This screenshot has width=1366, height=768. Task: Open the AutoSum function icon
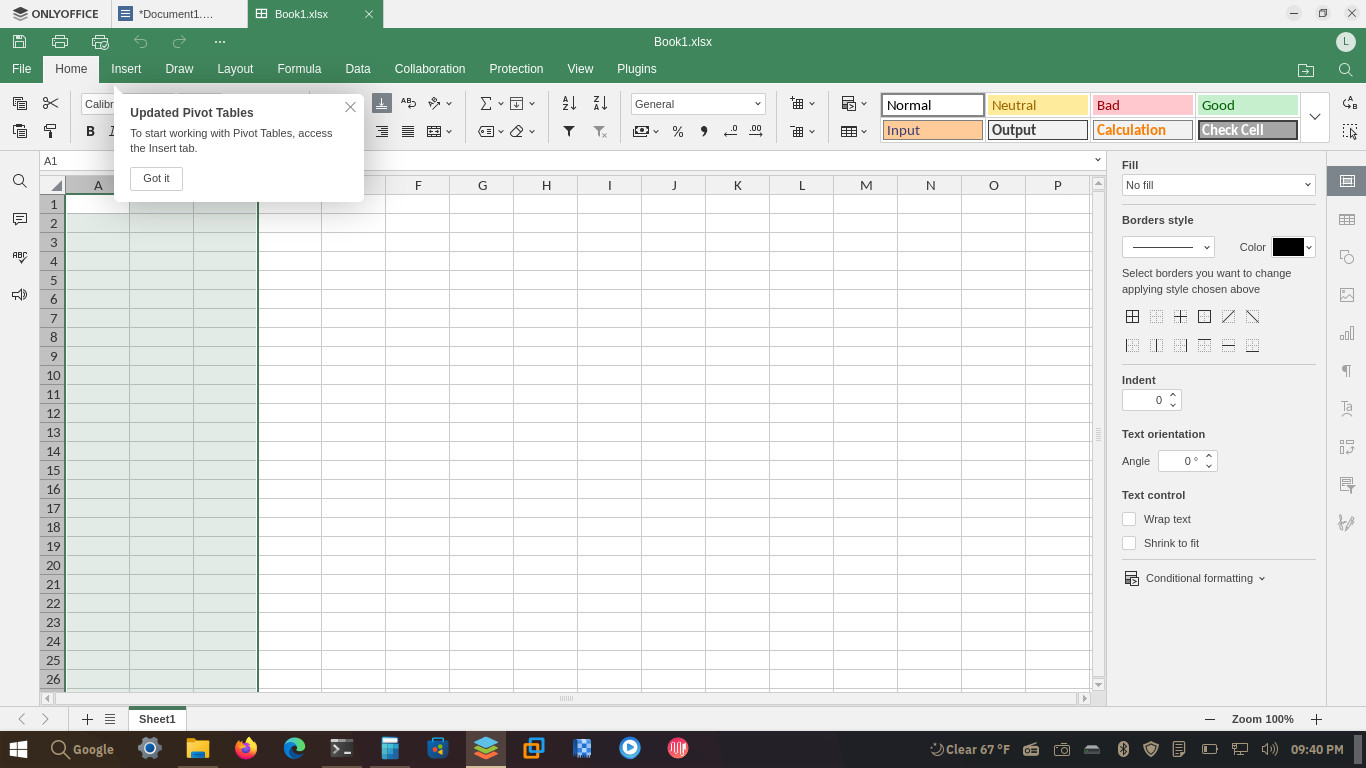(x=486, y=103)
